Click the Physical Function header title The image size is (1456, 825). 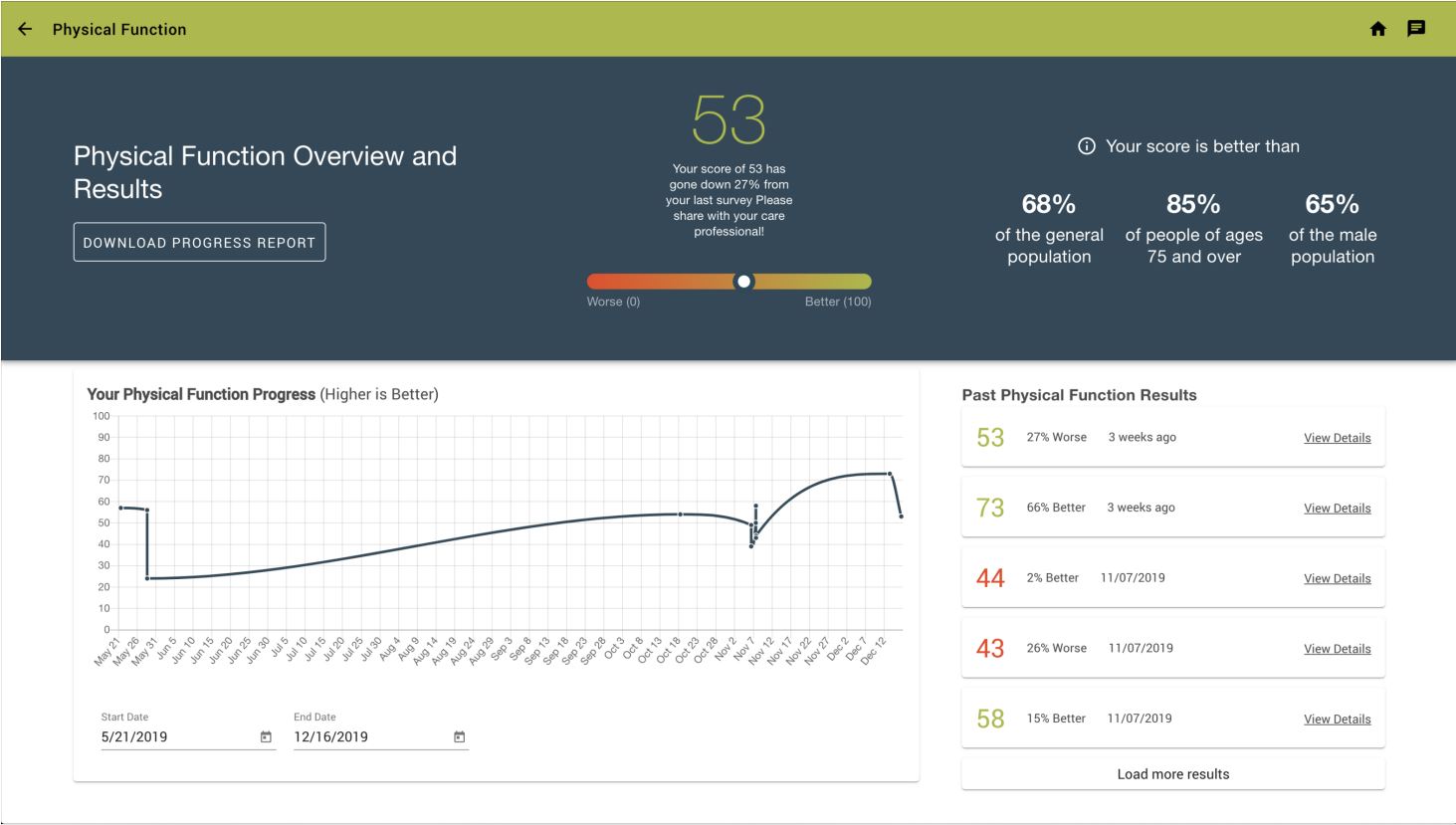119,29
